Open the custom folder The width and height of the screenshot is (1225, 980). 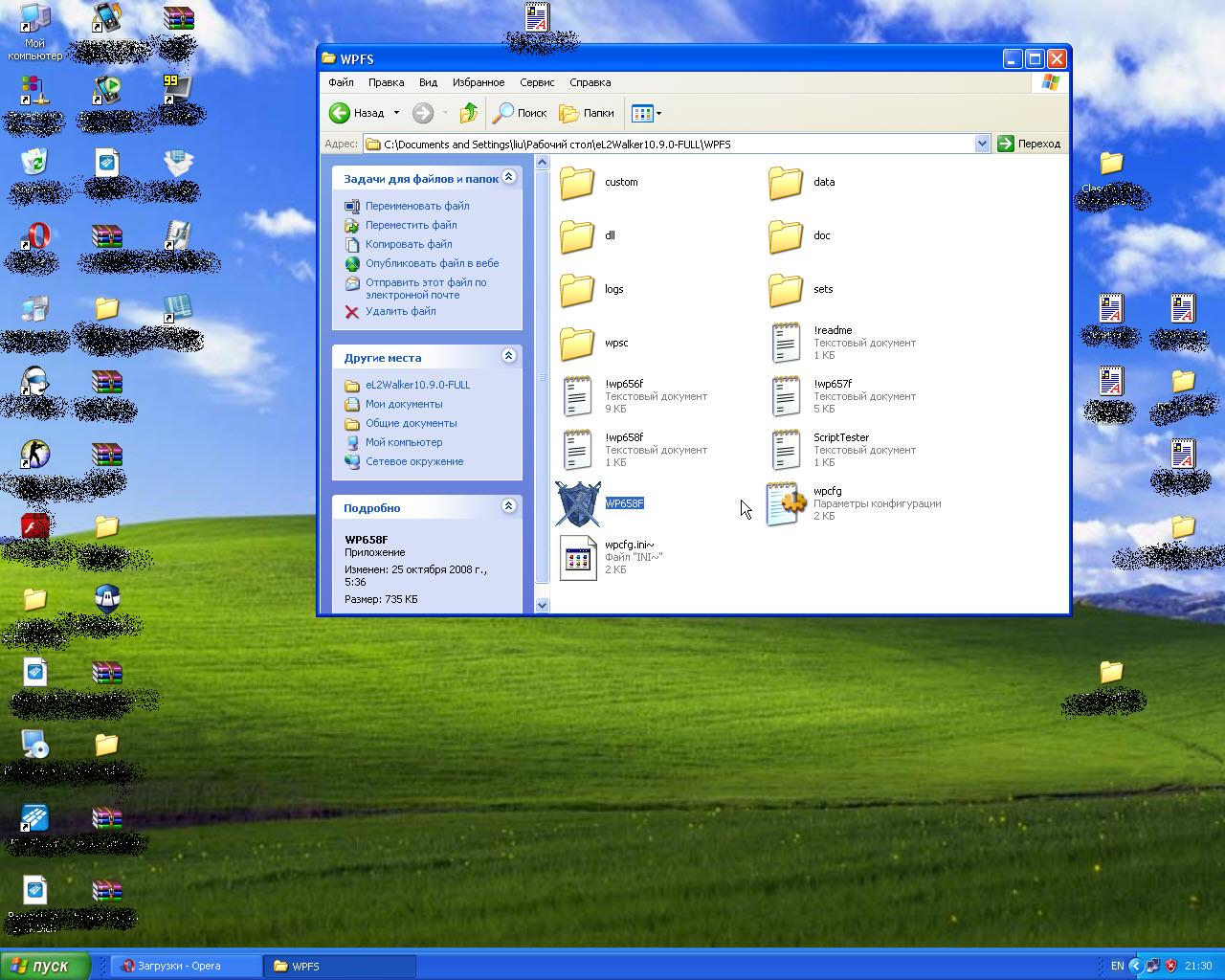coord(577,183)
